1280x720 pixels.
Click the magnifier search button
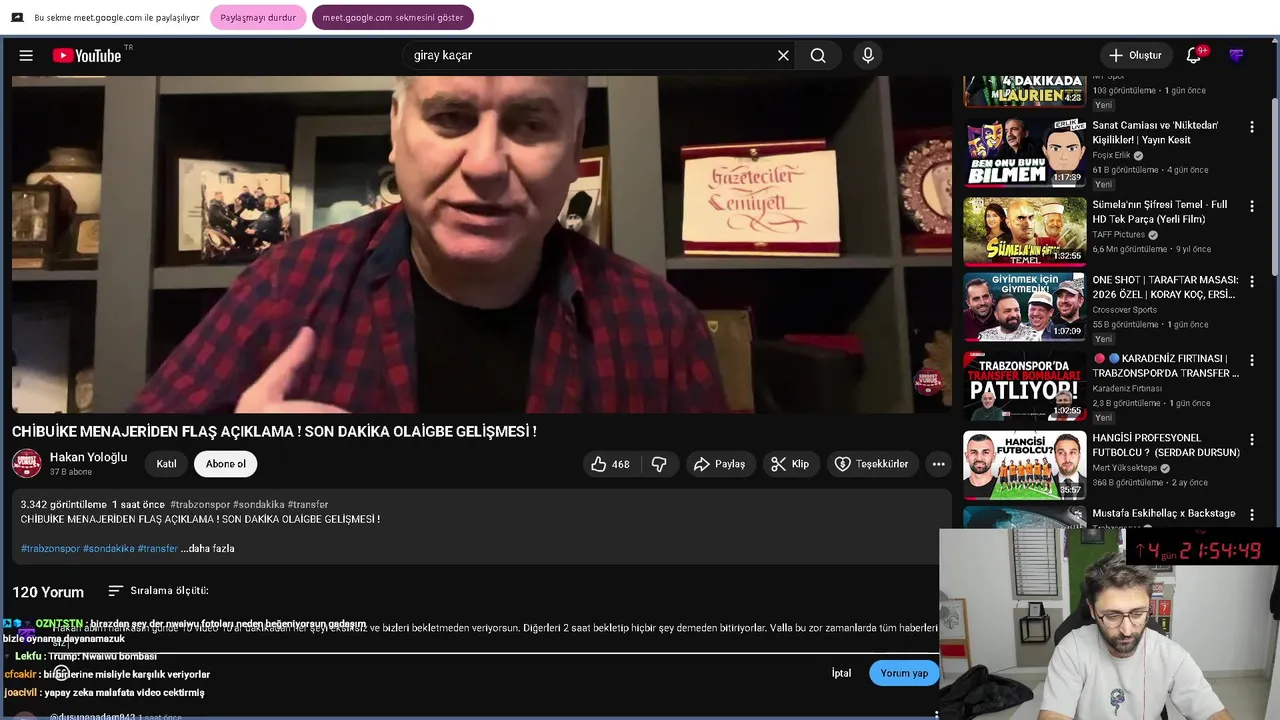pyautogui.click(x=818, y=56)
